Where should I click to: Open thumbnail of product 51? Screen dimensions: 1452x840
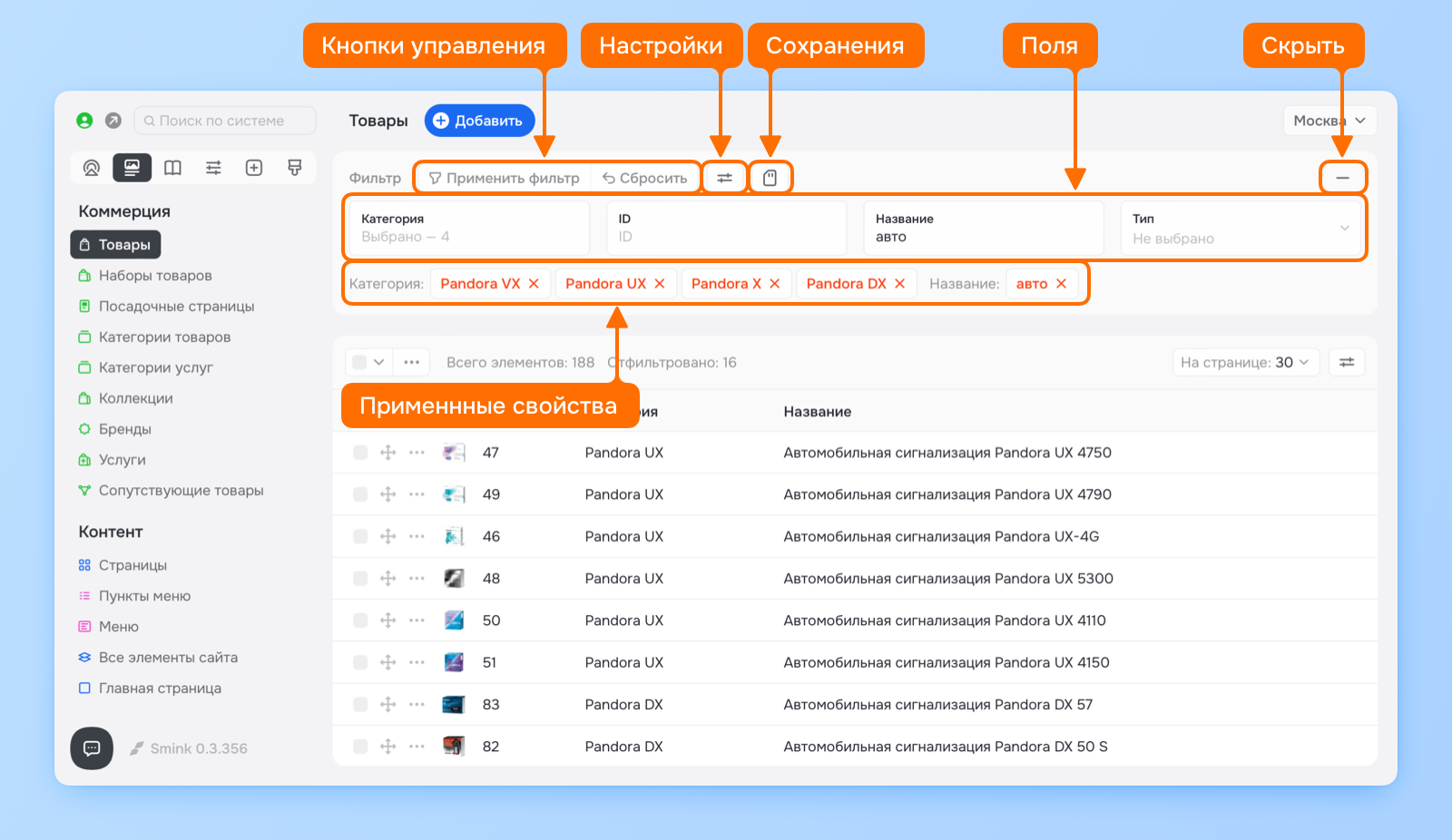click(454, 662)
